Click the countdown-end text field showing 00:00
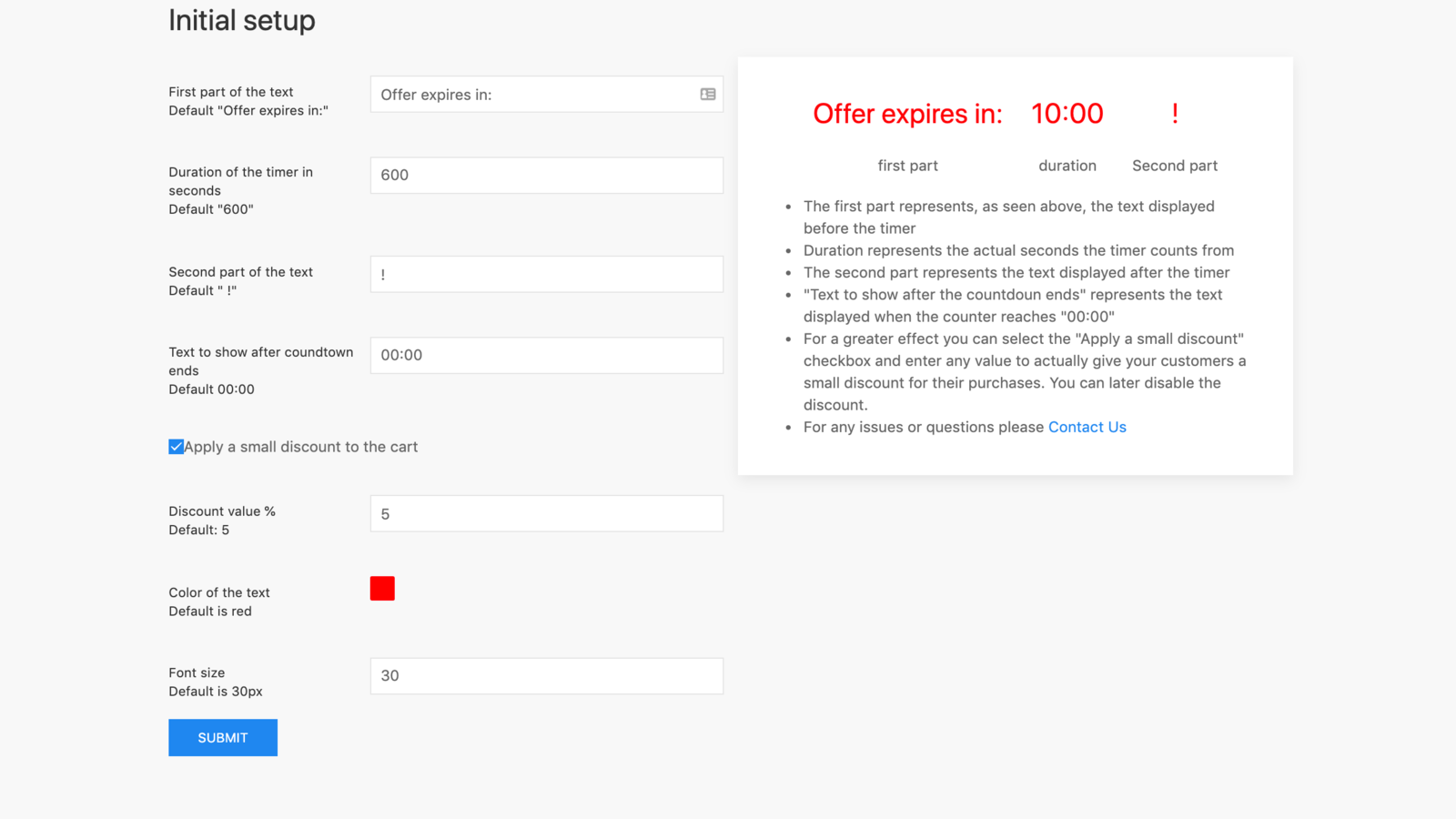The image size is (1456, 819). (546, 355)
